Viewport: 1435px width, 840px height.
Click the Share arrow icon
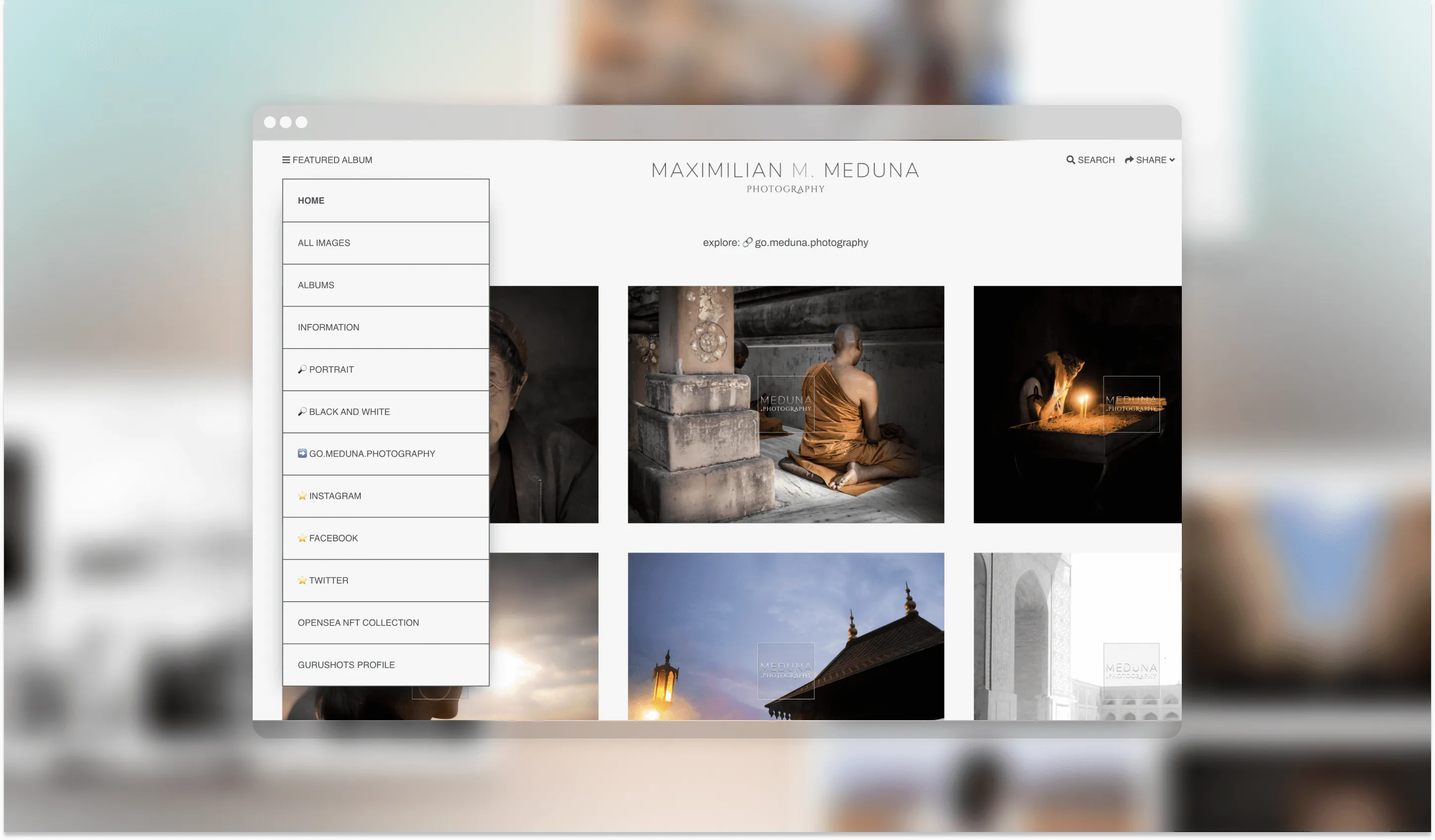tap(1129, 160)
